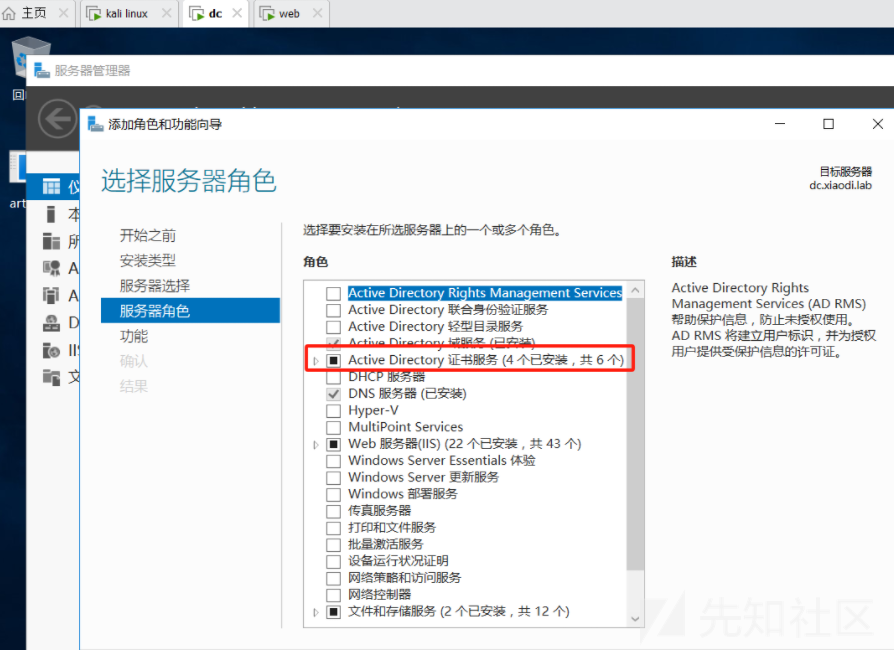Close the dc VM tab
The width and height of the screenshot is (894, 650).
(237, 13)
